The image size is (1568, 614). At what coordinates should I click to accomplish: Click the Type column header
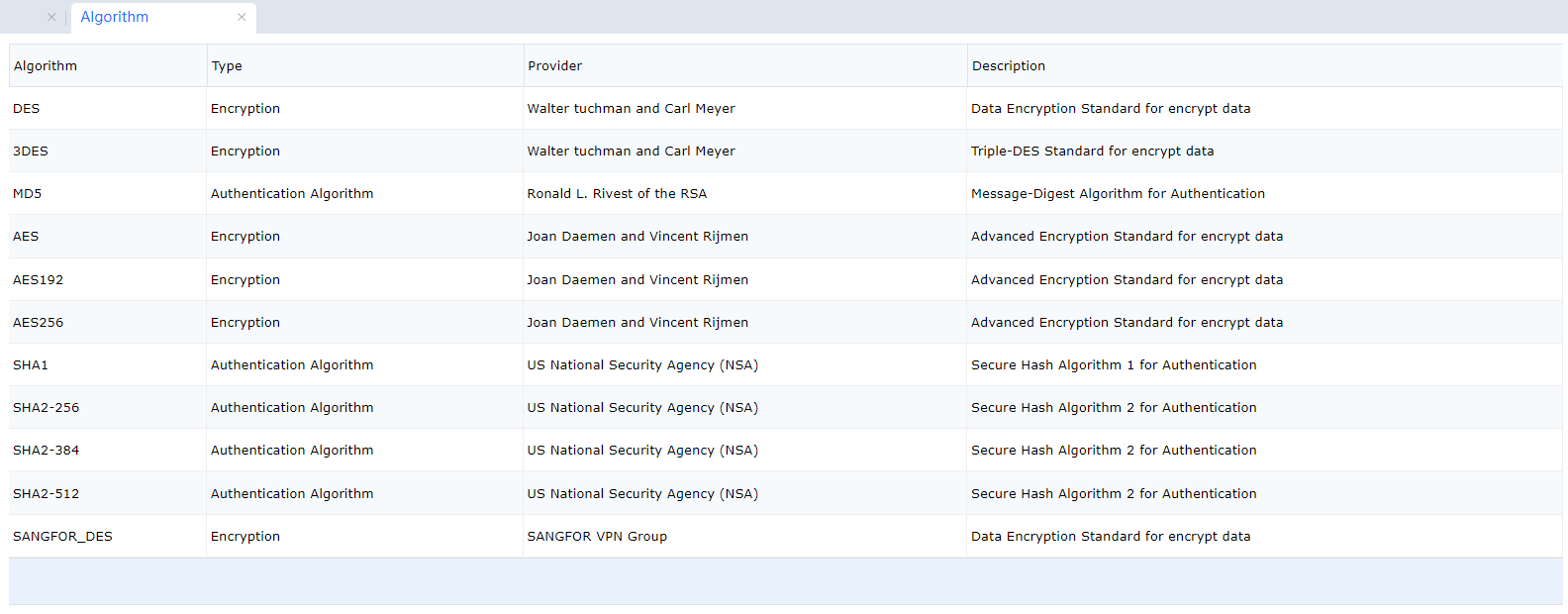[x=227, y=66]
